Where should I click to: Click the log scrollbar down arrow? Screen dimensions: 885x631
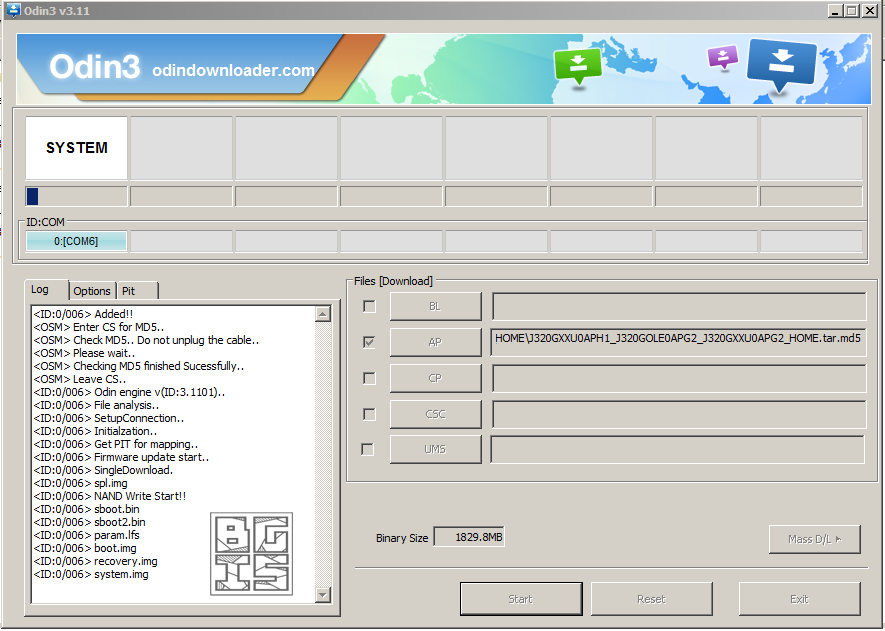click(323, 594)
